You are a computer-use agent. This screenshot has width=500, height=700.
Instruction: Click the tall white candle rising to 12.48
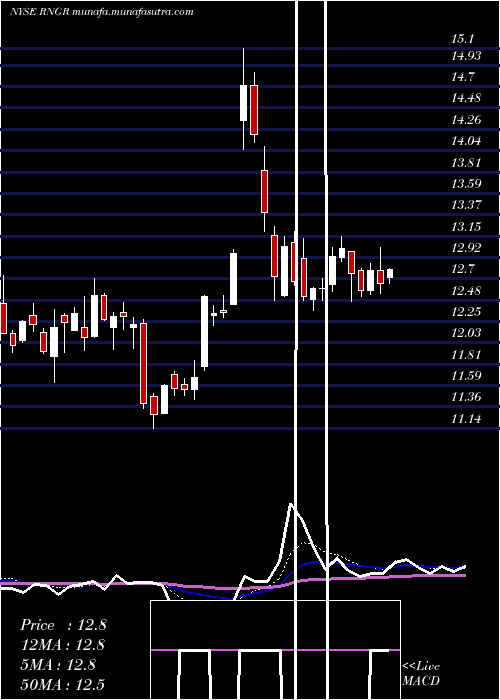coord(204,332)
